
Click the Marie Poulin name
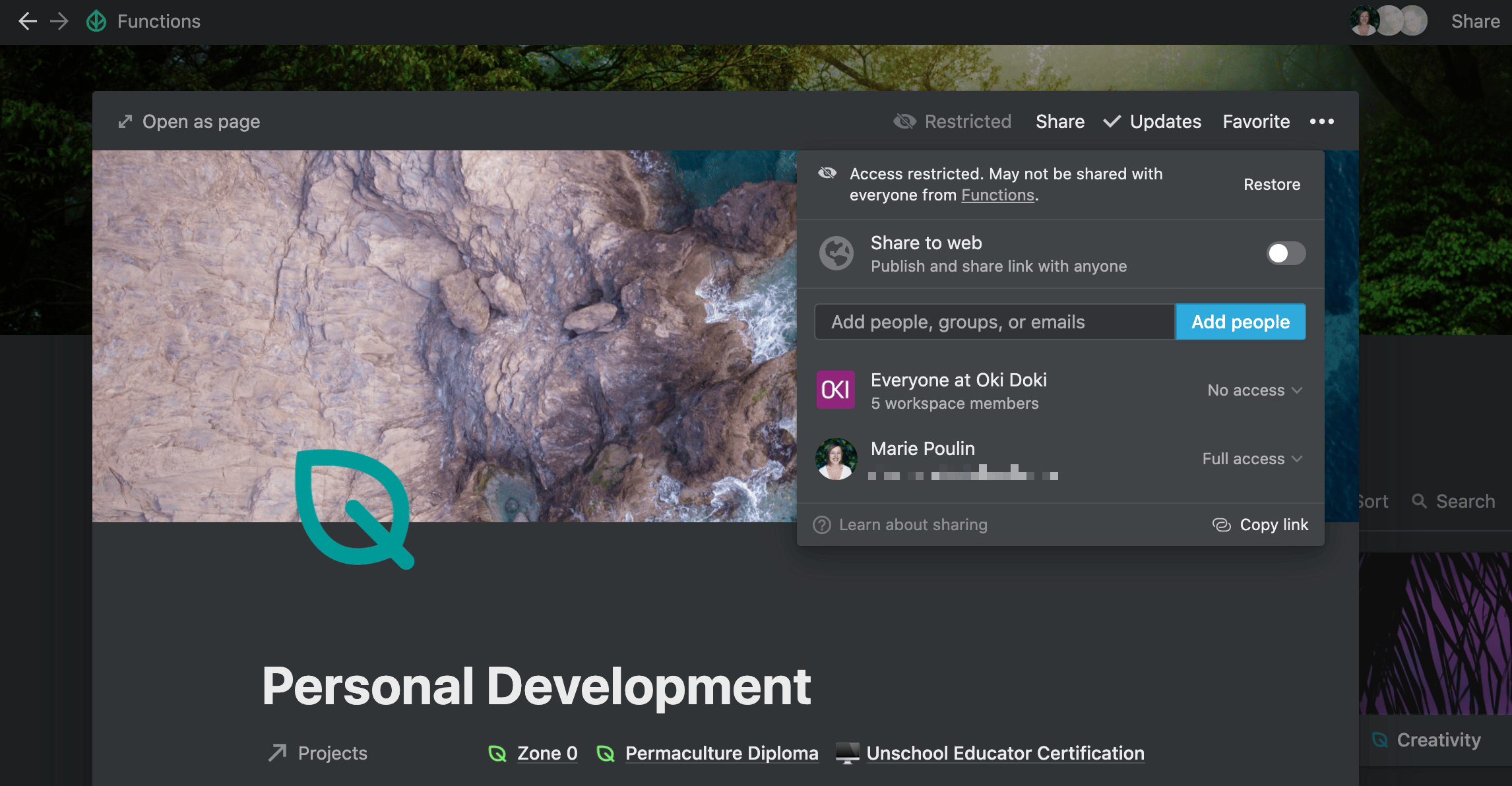click(x=922, y=448)
